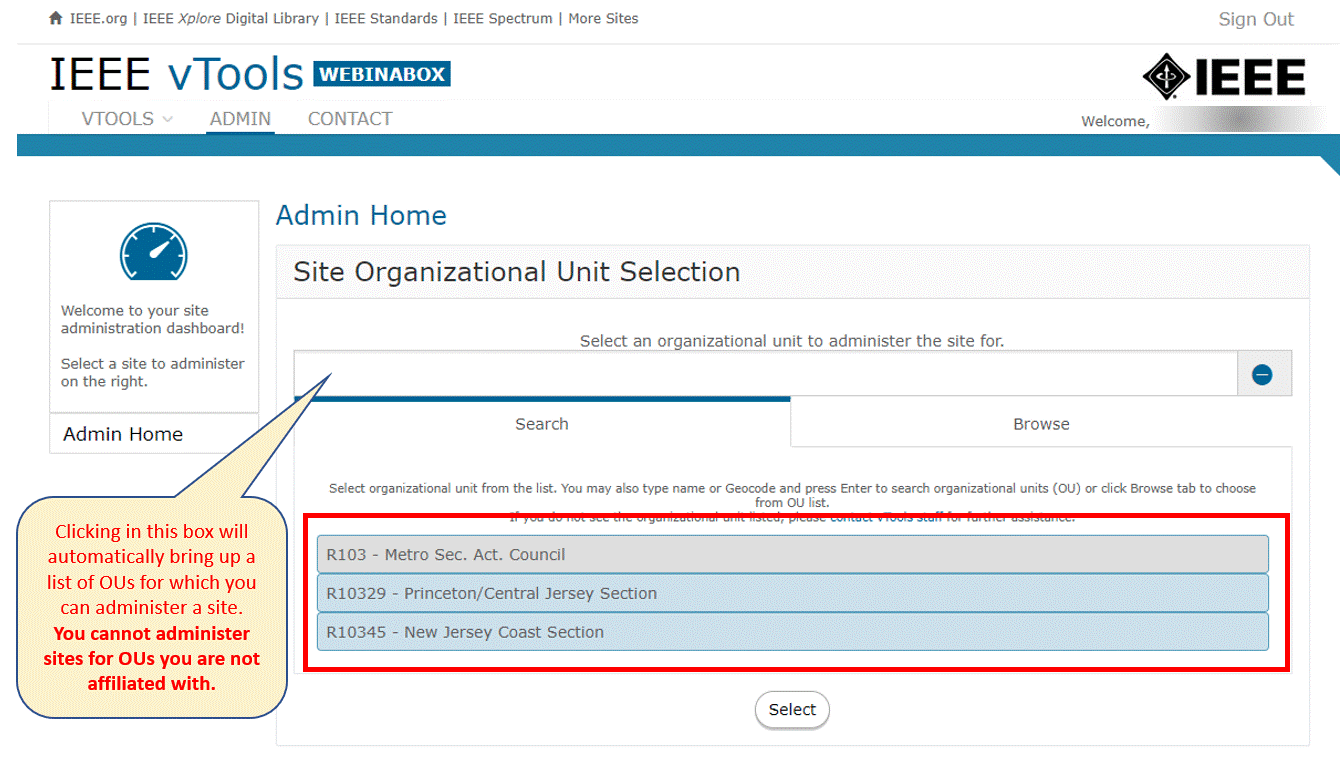Switch to the Search tab
The width and height of the screenshot is (1340, 776).
click(x=542, y=424)
